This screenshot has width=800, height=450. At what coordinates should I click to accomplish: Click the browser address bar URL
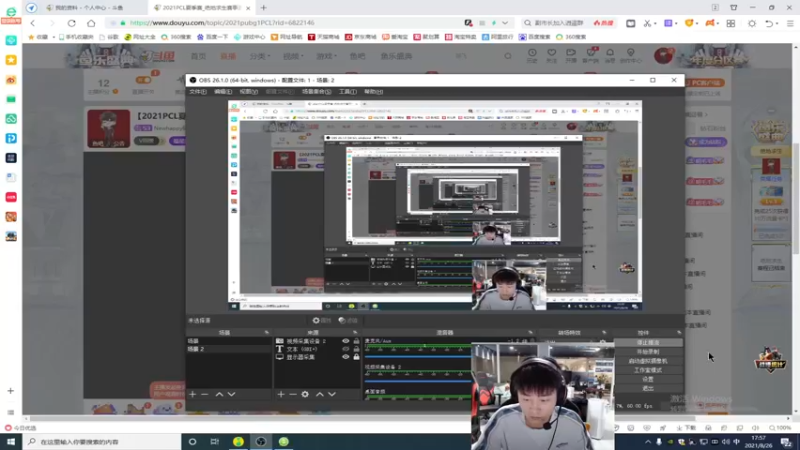tap(222, 23)
